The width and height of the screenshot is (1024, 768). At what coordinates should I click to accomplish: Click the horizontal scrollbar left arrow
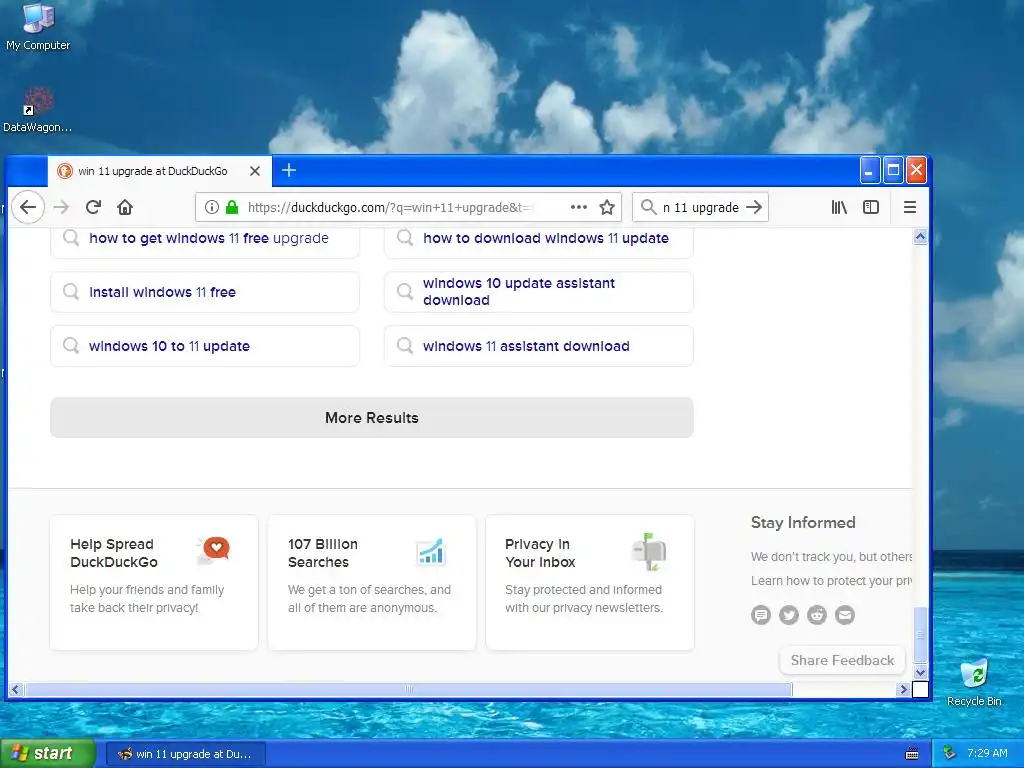click(16, 689)
